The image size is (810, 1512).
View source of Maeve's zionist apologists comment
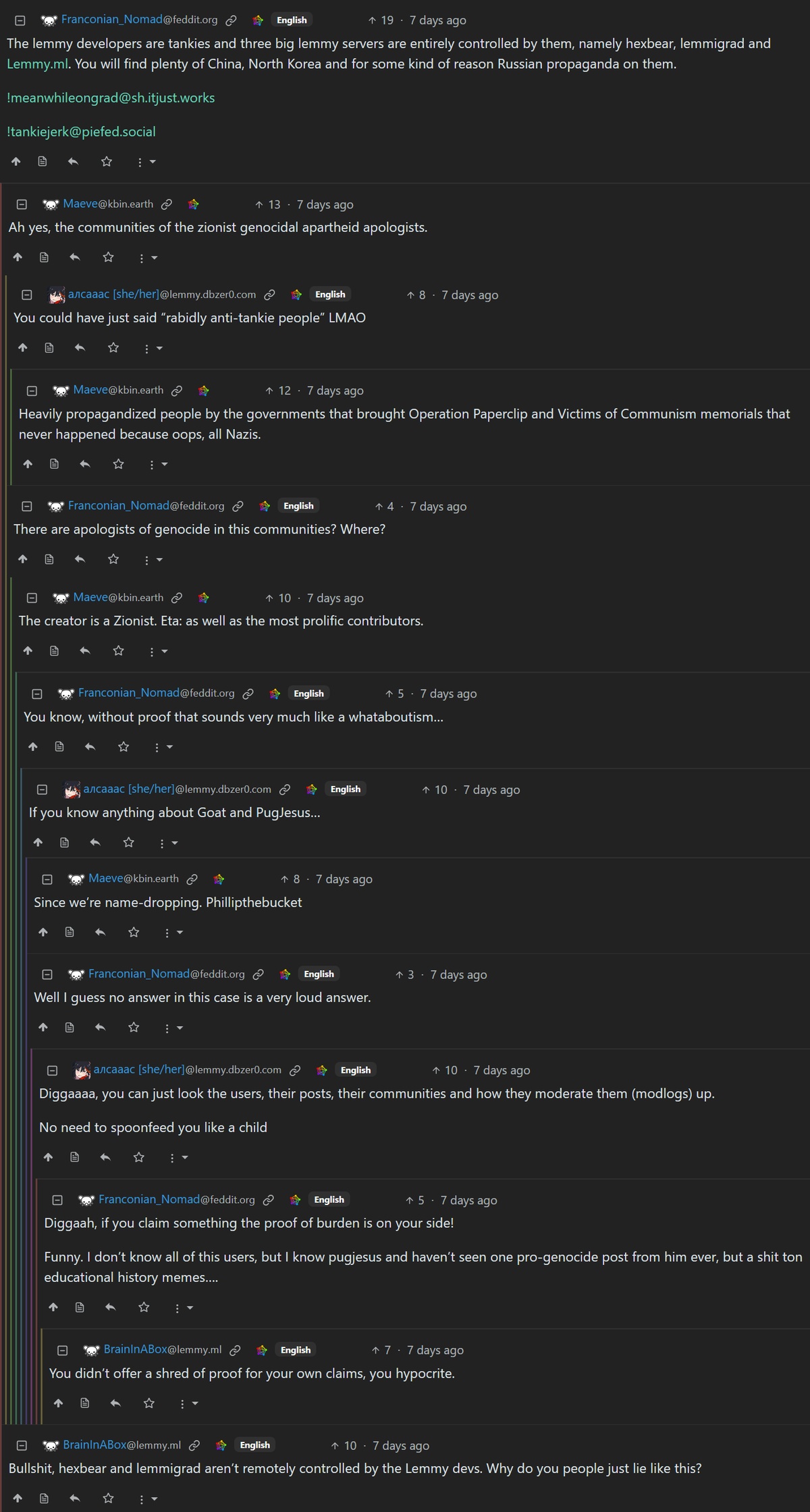tap(44, 258)
